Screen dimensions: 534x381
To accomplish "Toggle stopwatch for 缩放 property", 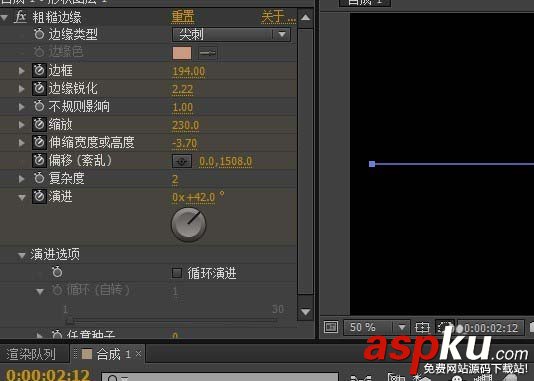I will [39, 124].
